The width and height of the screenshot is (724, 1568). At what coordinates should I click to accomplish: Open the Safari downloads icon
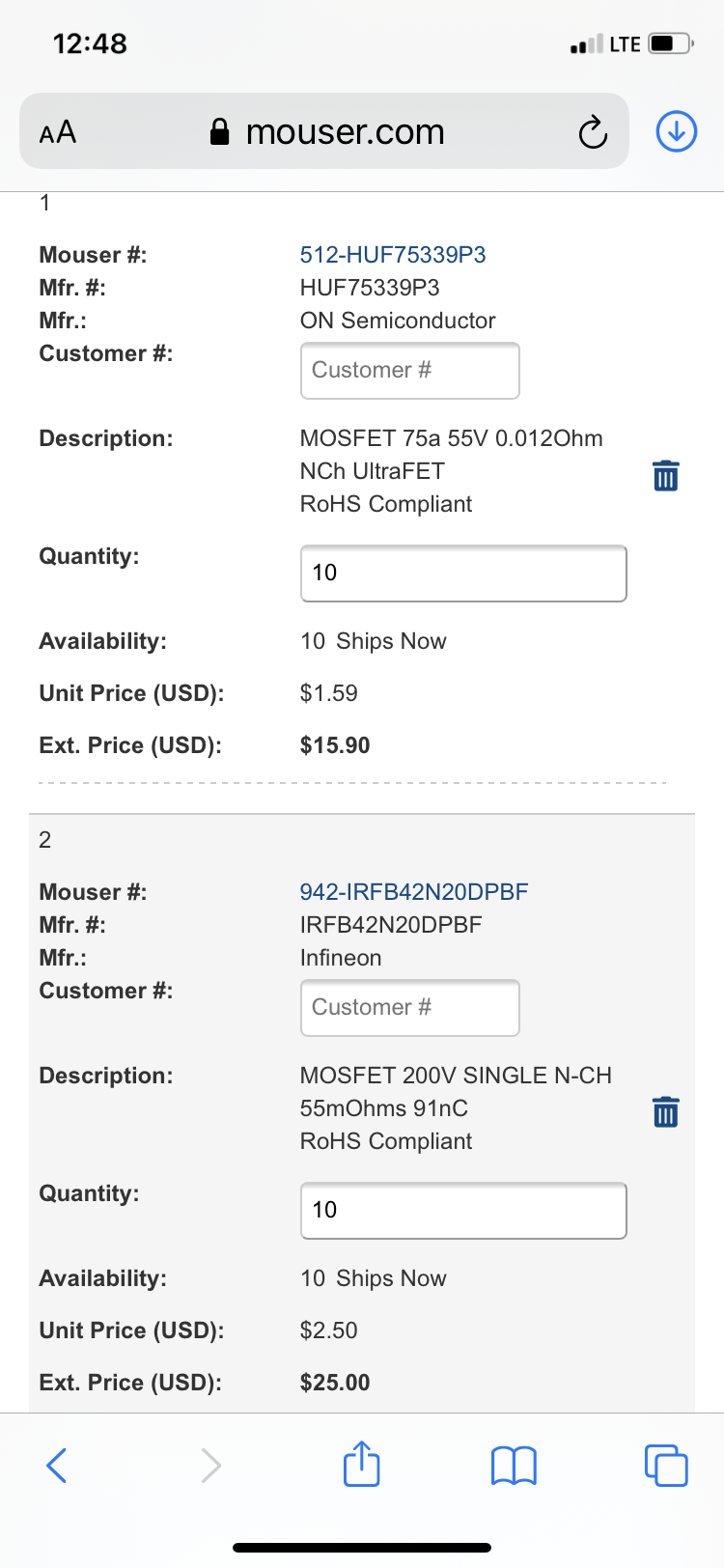coord(677,131)
